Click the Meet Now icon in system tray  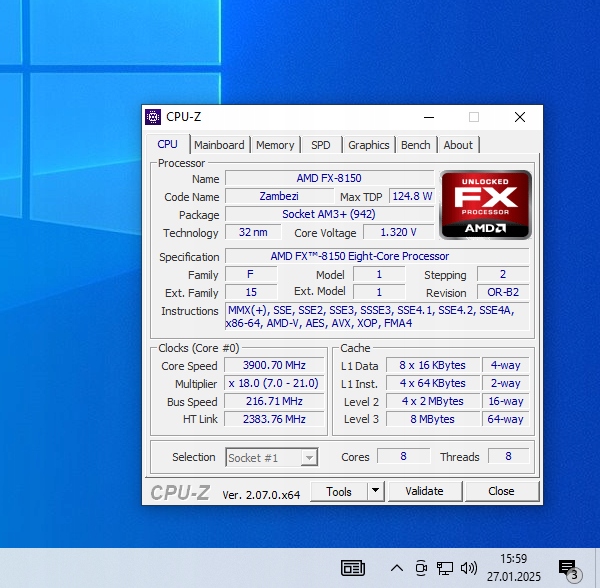pos(421,568)
